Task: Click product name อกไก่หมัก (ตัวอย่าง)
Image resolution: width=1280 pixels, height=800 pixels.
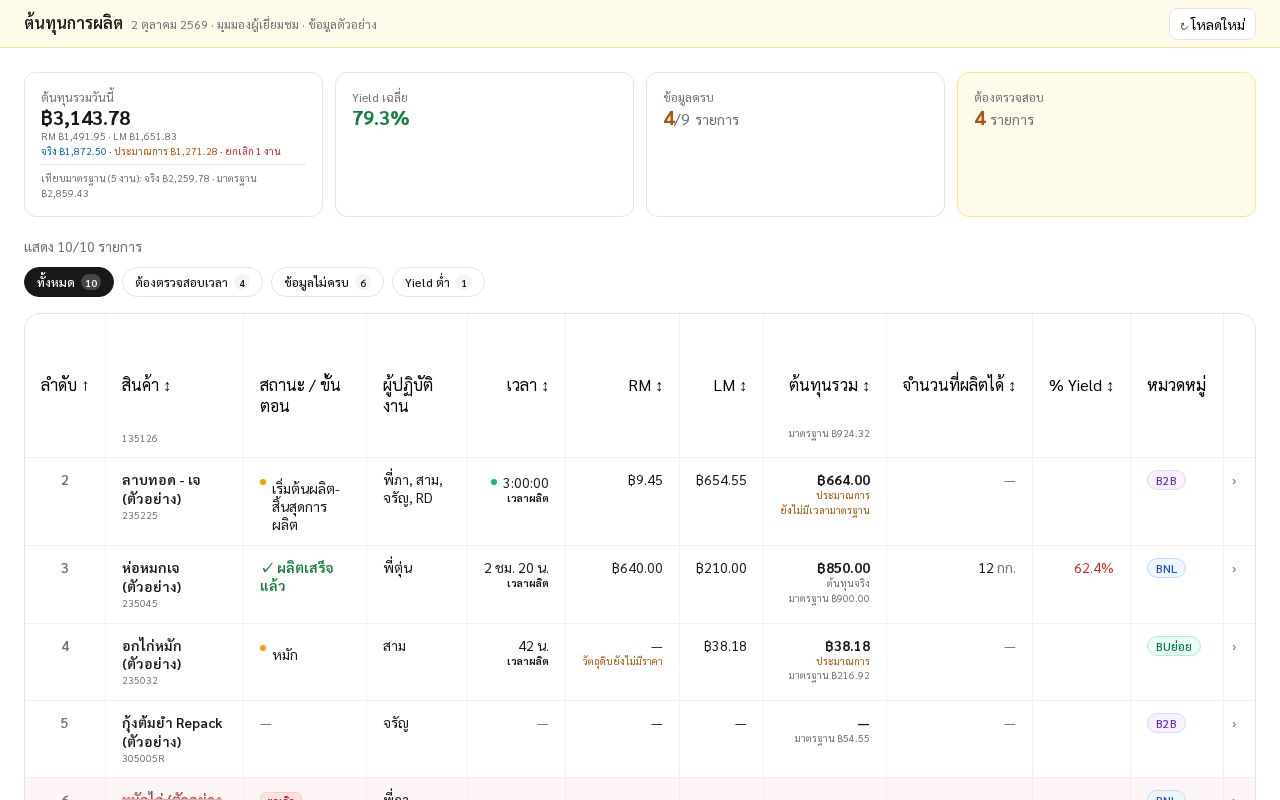Action: pyautogui.click(x=152, y=655)
